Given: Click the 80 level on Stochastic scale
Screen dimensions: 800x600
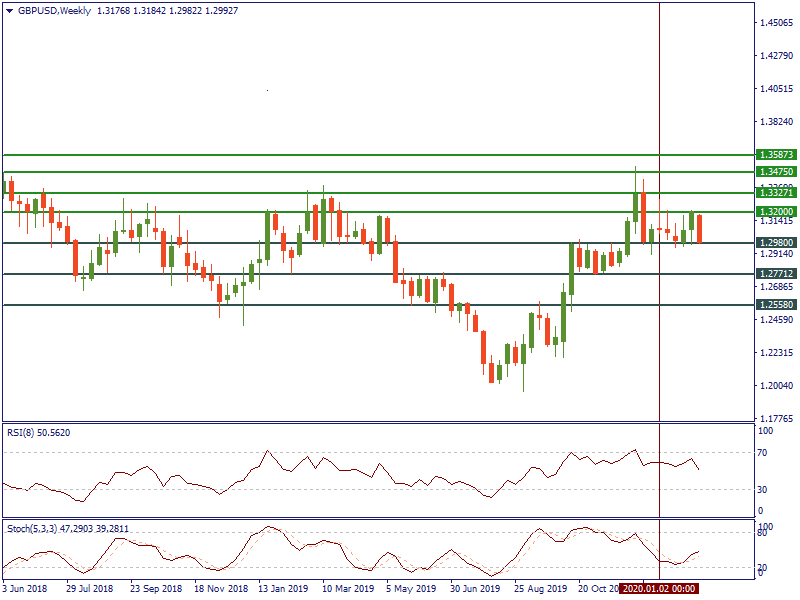Looking at the screenshot, I should pos(765,533).
